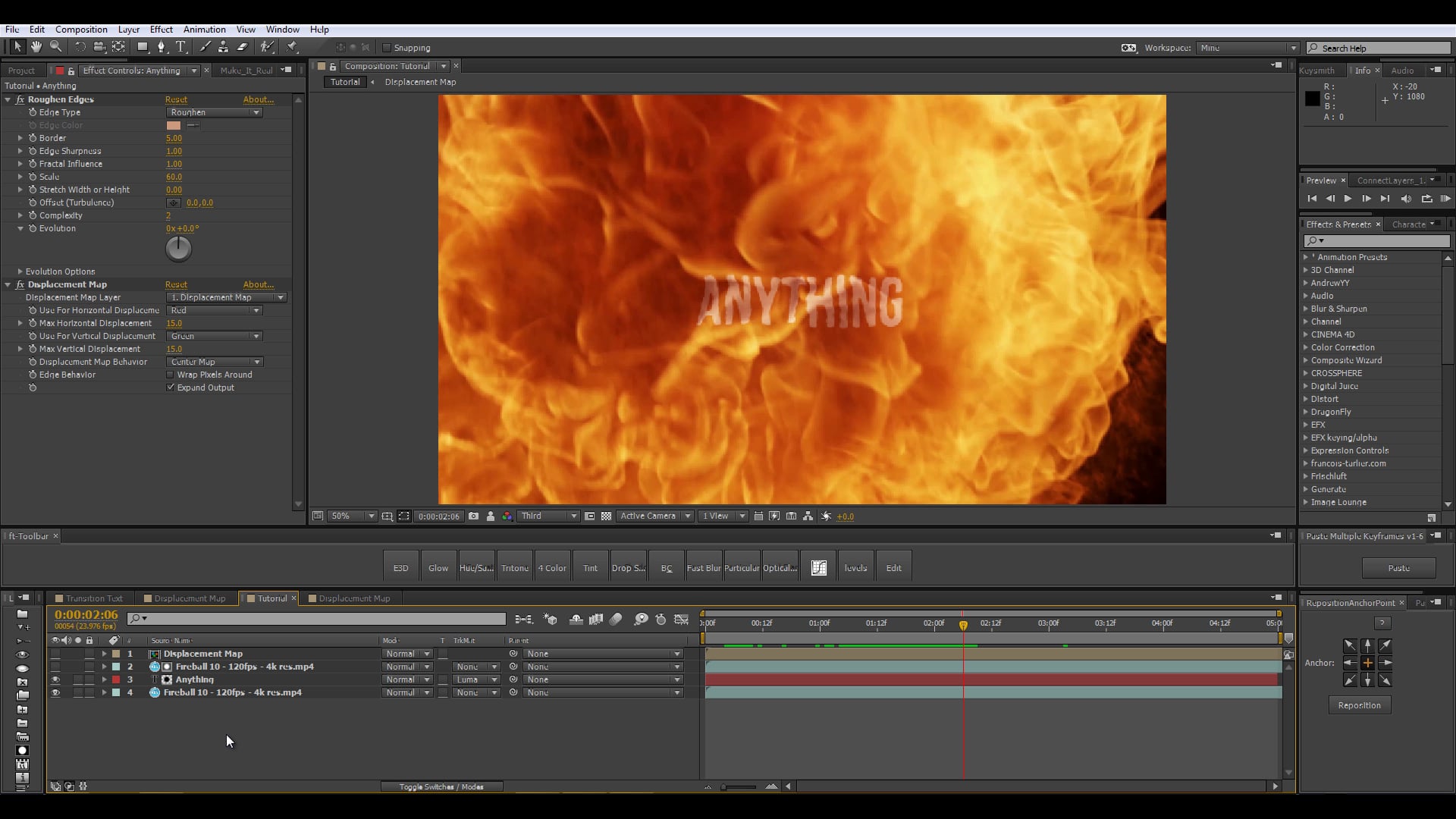Reset the Roughen Edges effect
Image resolution: width=1456 pixels, height=819 pixels.
tap(176, 99)
